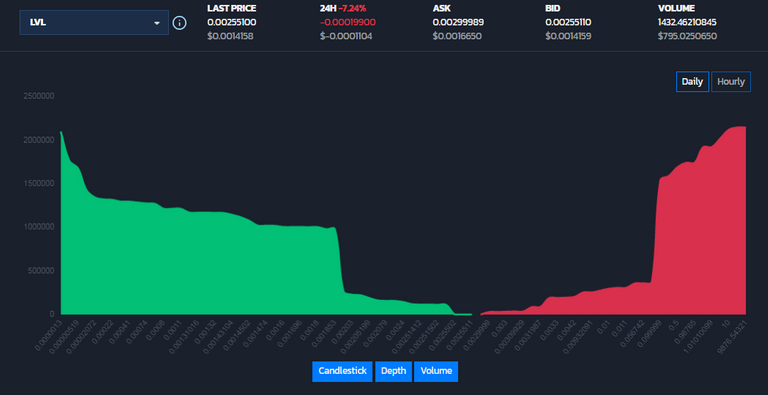Click the 2000000 y-axis label
Screen dimensions: 768x395
pos(39,140)
